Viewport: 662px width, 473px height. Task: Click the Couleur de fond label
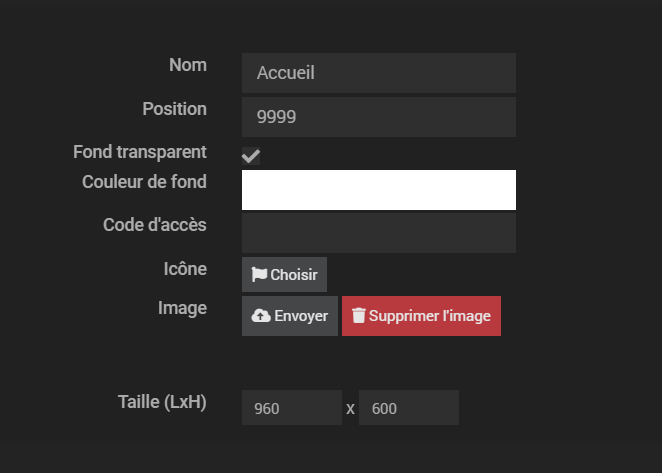click(x=144, y=182)
